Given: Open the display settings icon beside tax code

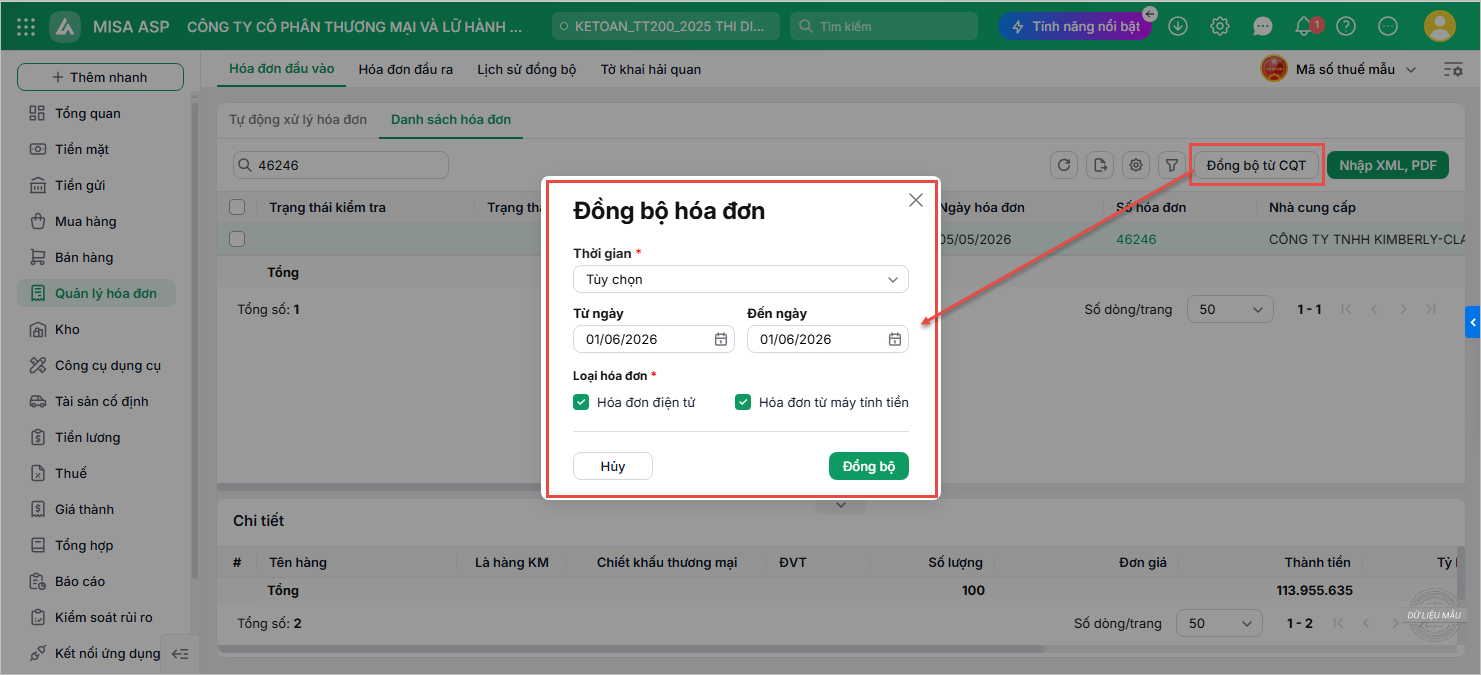Looking at the screenshot, I should [1453, 69].
